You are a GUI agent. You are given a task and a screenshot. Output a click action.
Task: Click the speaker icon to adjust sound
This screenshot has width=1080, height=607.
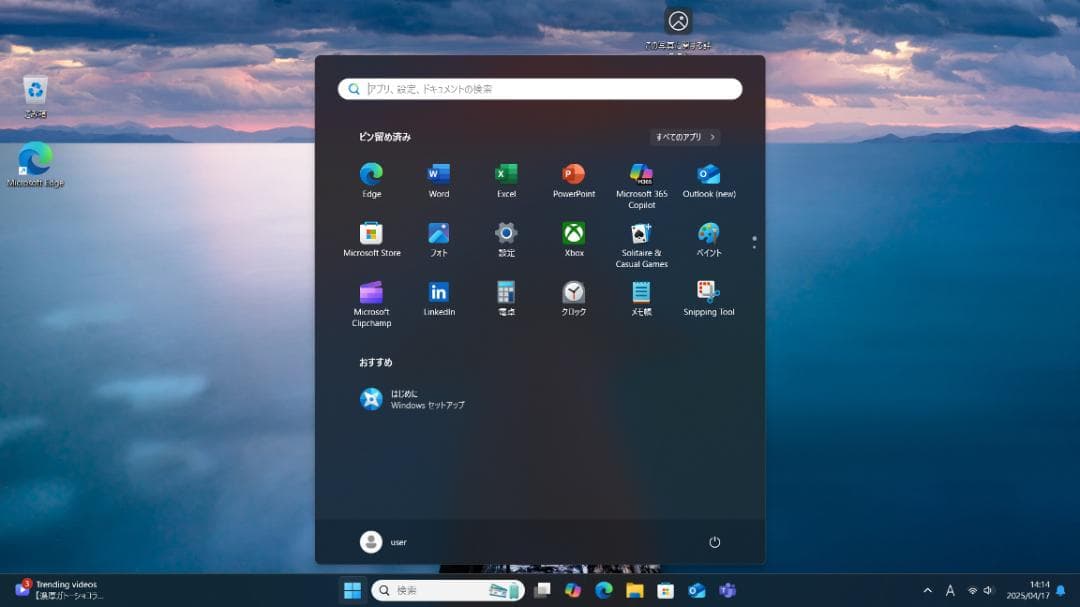[x=988, y=590]
